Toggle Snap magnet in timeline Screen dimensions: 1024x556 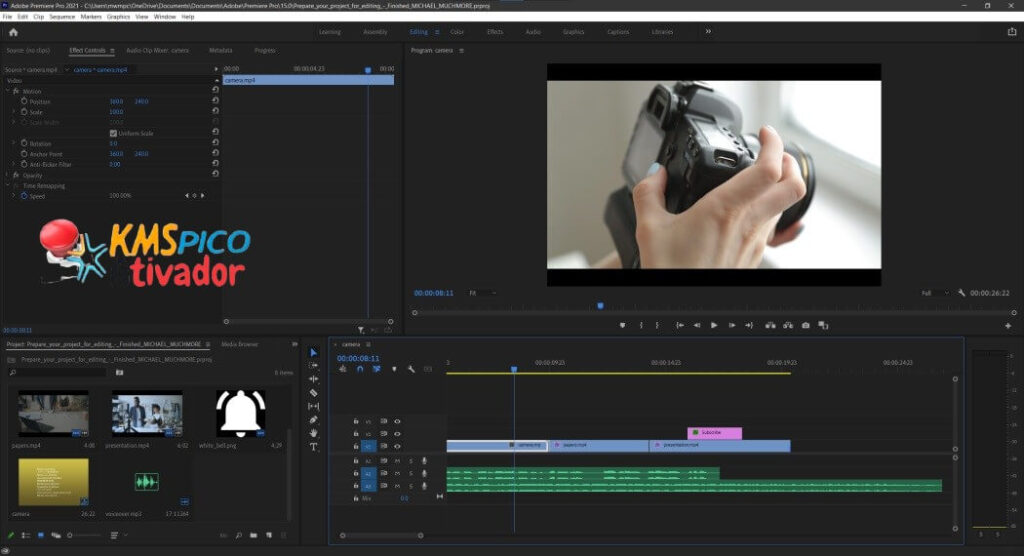point(360,369)
